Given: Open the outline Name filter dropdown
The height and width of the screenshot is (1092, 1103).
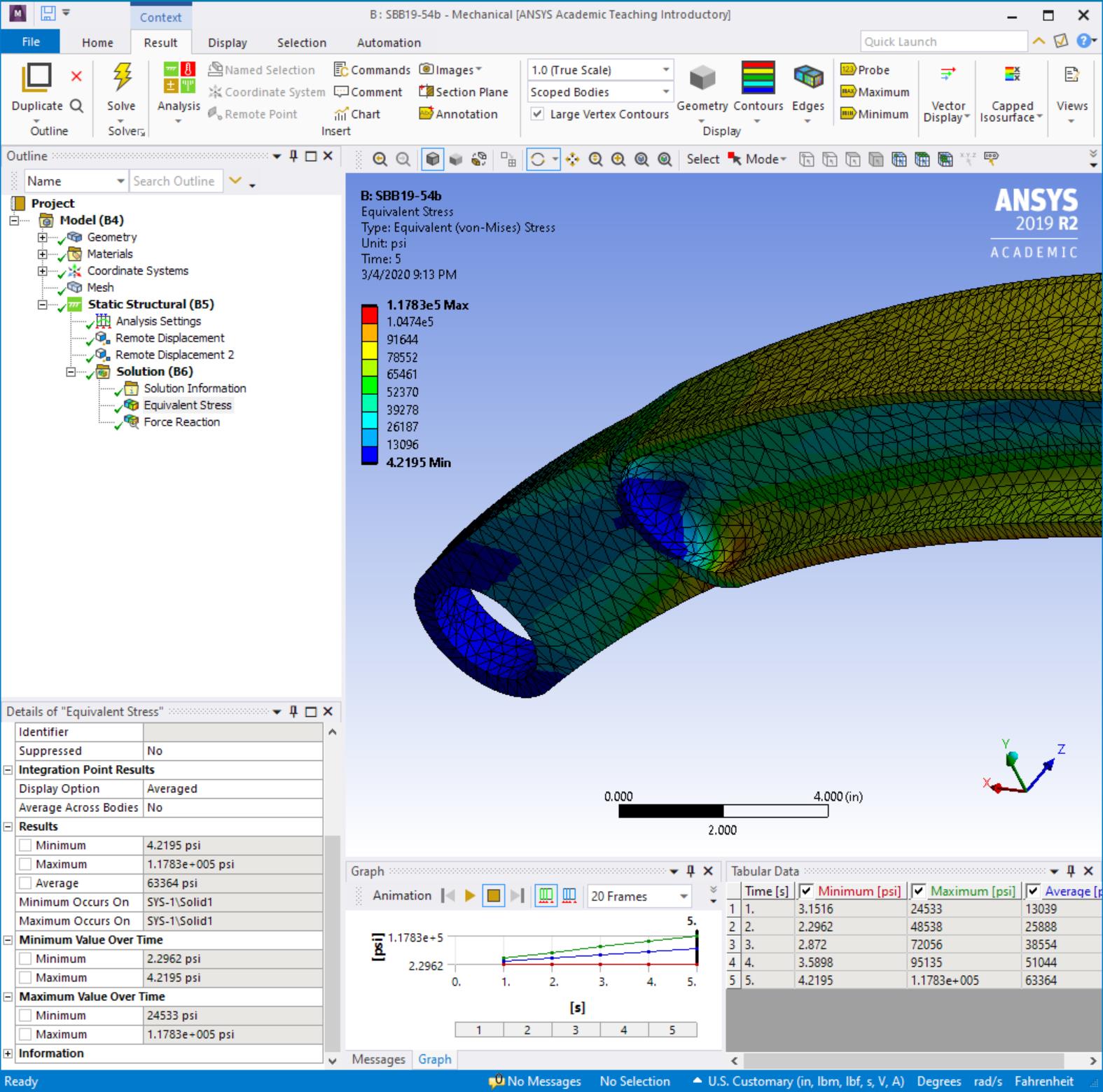Looking at the screenshot, I should click(x=76, y=181).
